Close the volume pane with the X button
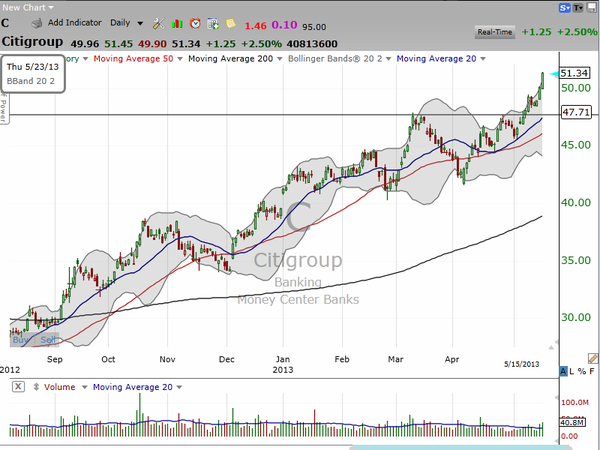The width and height of the screenshot is (600, 450). click(x=18, y=386)
